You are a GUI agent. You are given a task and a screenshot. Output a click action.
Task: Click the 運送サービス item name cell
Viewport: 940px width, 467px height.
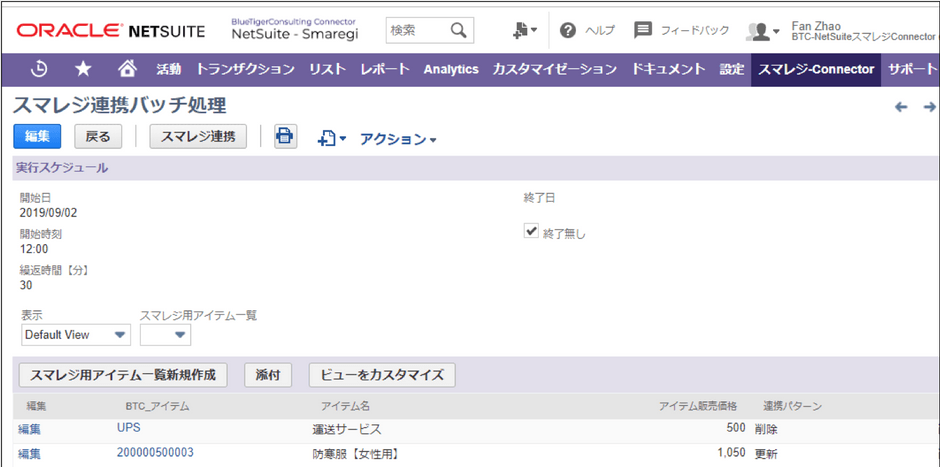tap(347, 430)
